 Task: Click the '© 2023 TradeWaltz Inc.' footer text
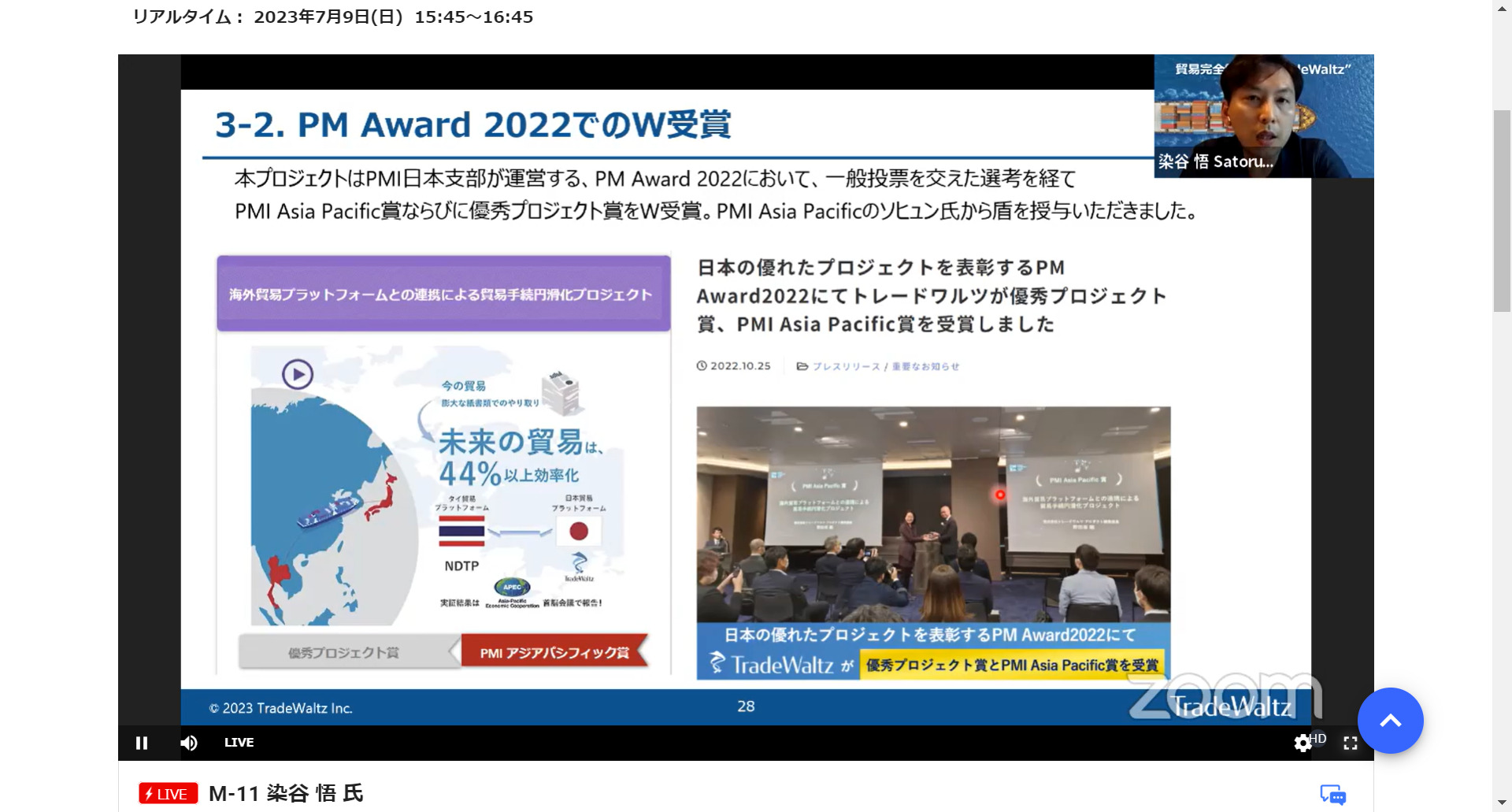(x=280, y=708)
